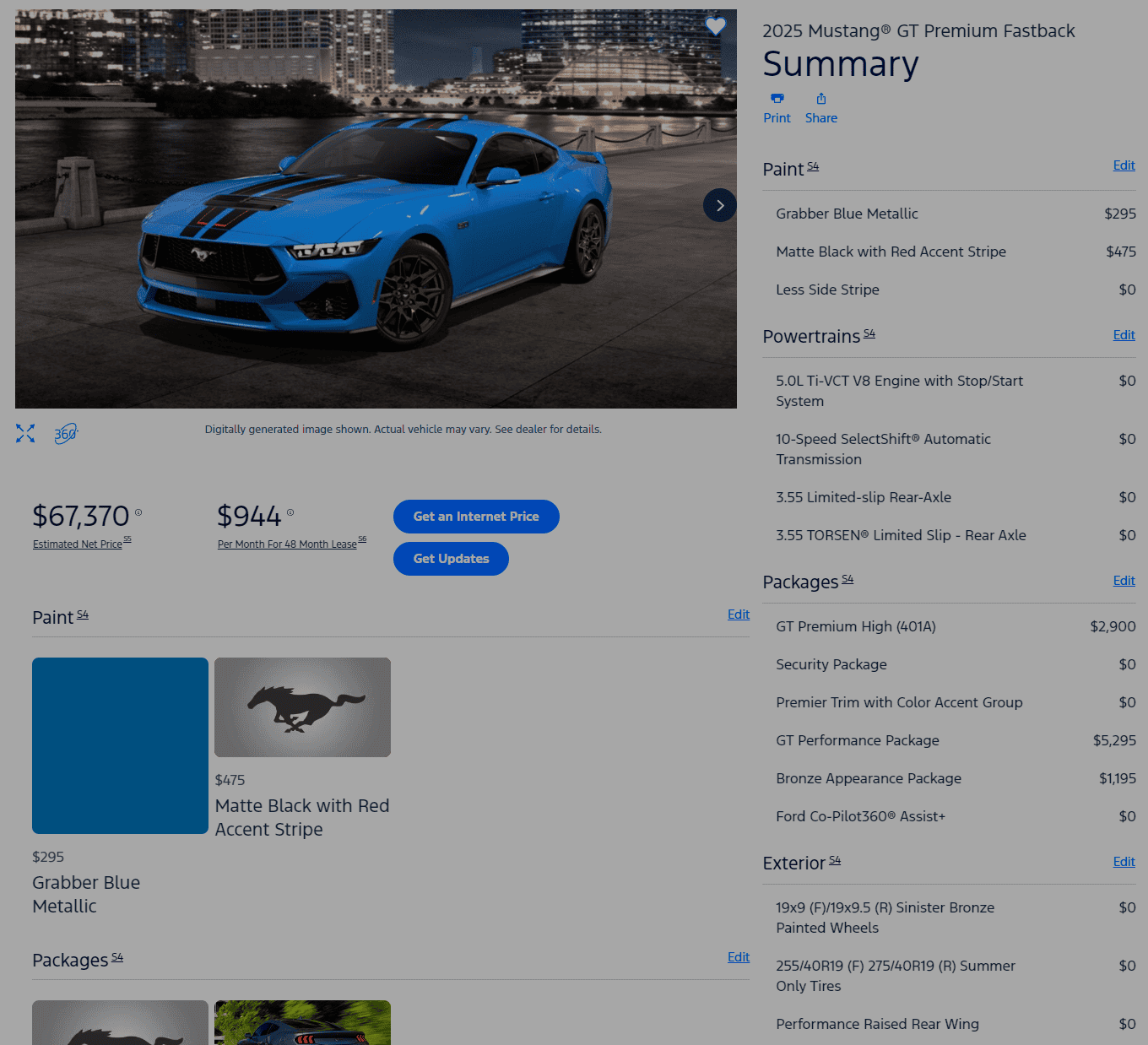Screen dimensions: 1148x1045
Task: Click the $2,900 package price
Action: [1113, 626]
